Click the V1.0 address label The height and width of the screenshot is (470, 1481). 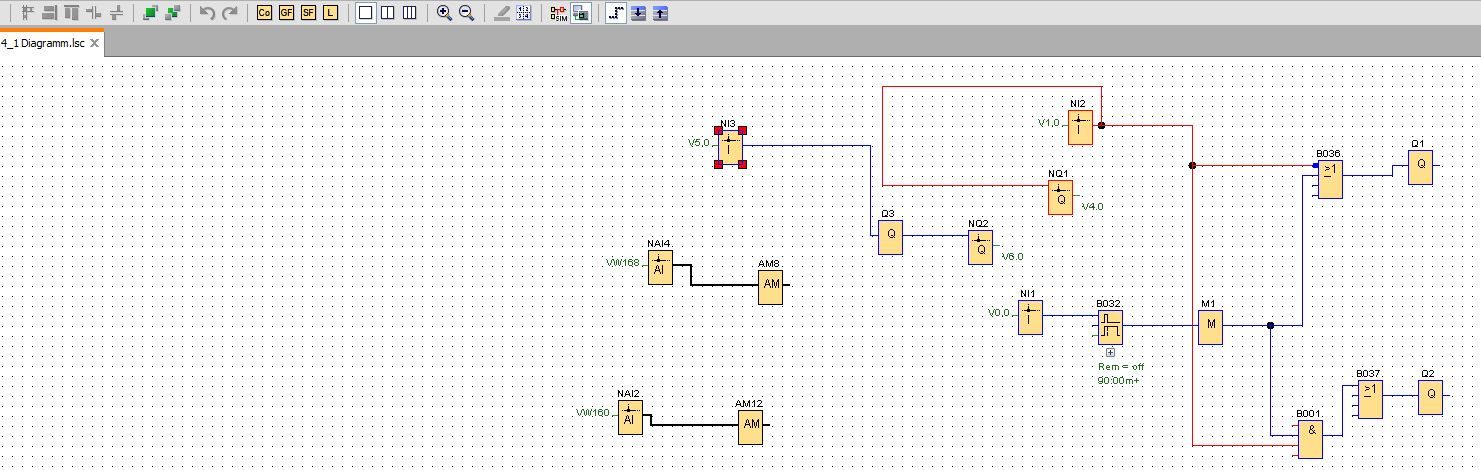[x=1049, y=123]
